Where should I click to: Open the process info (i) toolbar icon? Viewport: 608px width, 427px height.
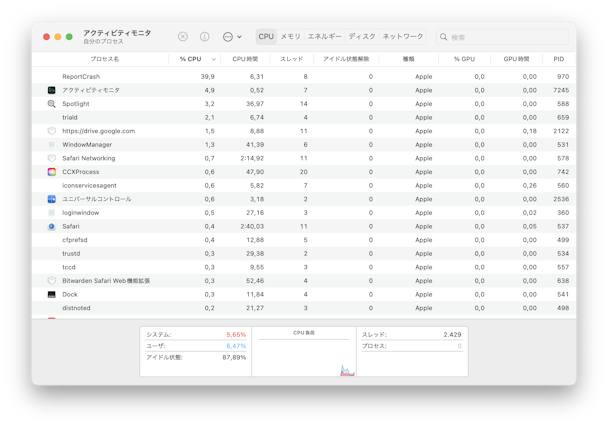[204, 36]
